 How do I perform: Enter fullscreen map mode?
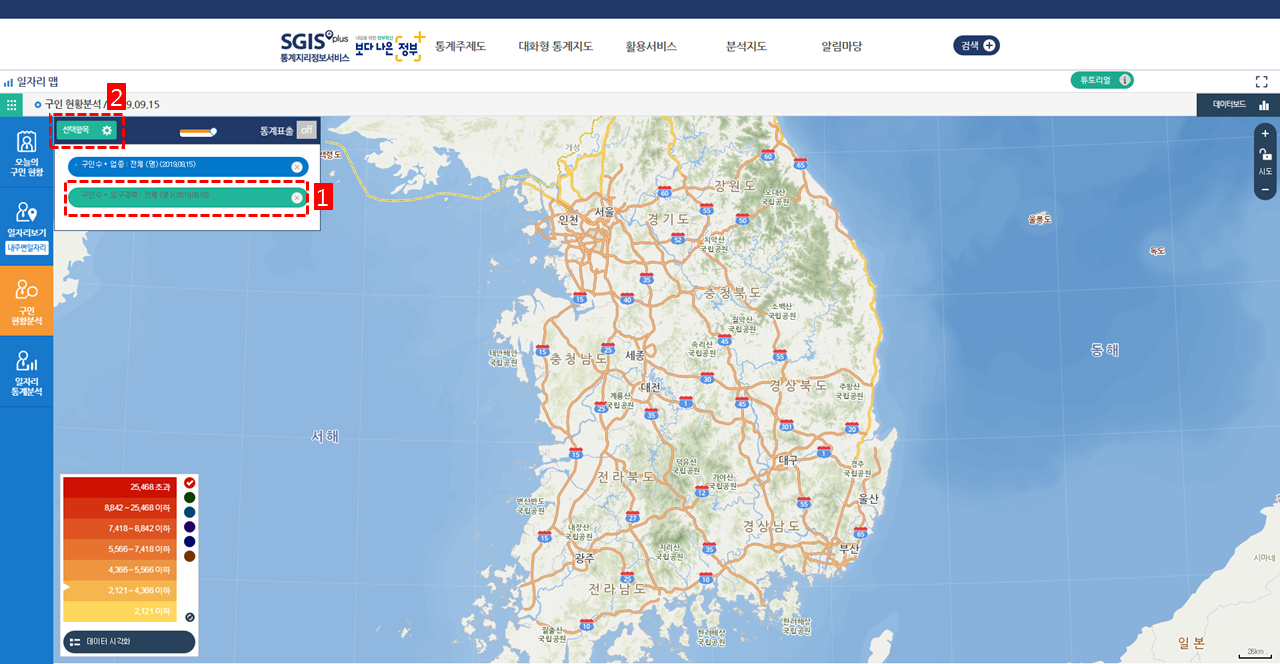click(1261, 81)
